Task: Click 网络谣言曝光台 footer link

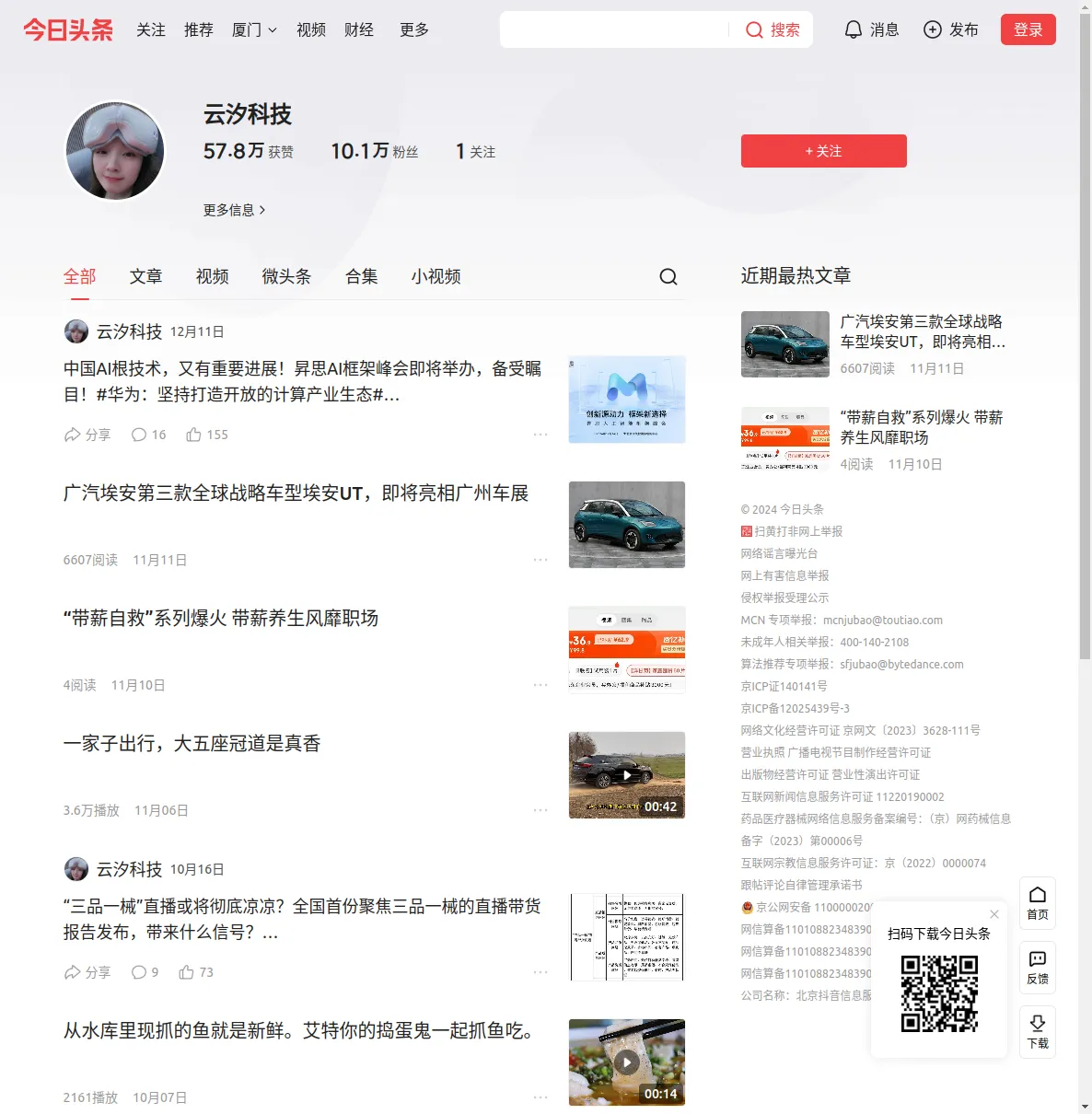Action: point(779,553)
